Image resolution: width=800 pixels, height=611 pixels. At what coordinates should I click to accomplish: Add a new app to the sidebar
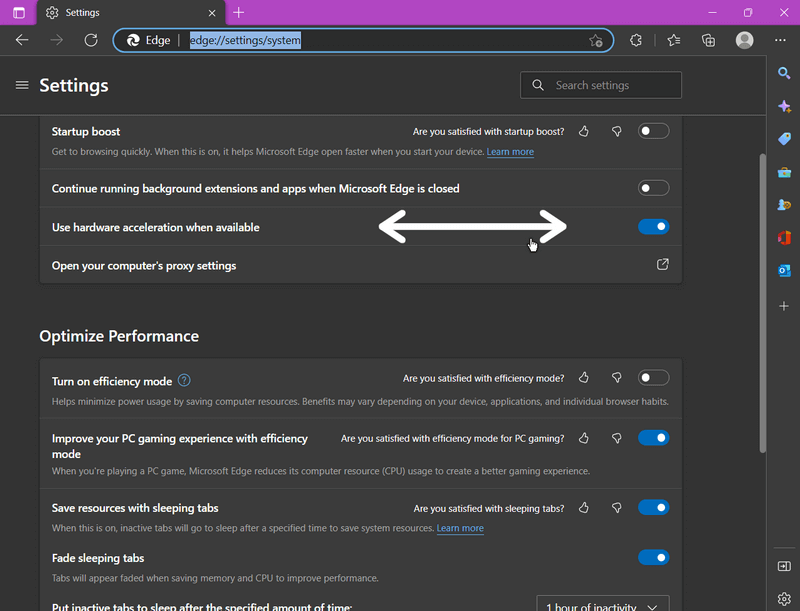(x=784, y=306)
